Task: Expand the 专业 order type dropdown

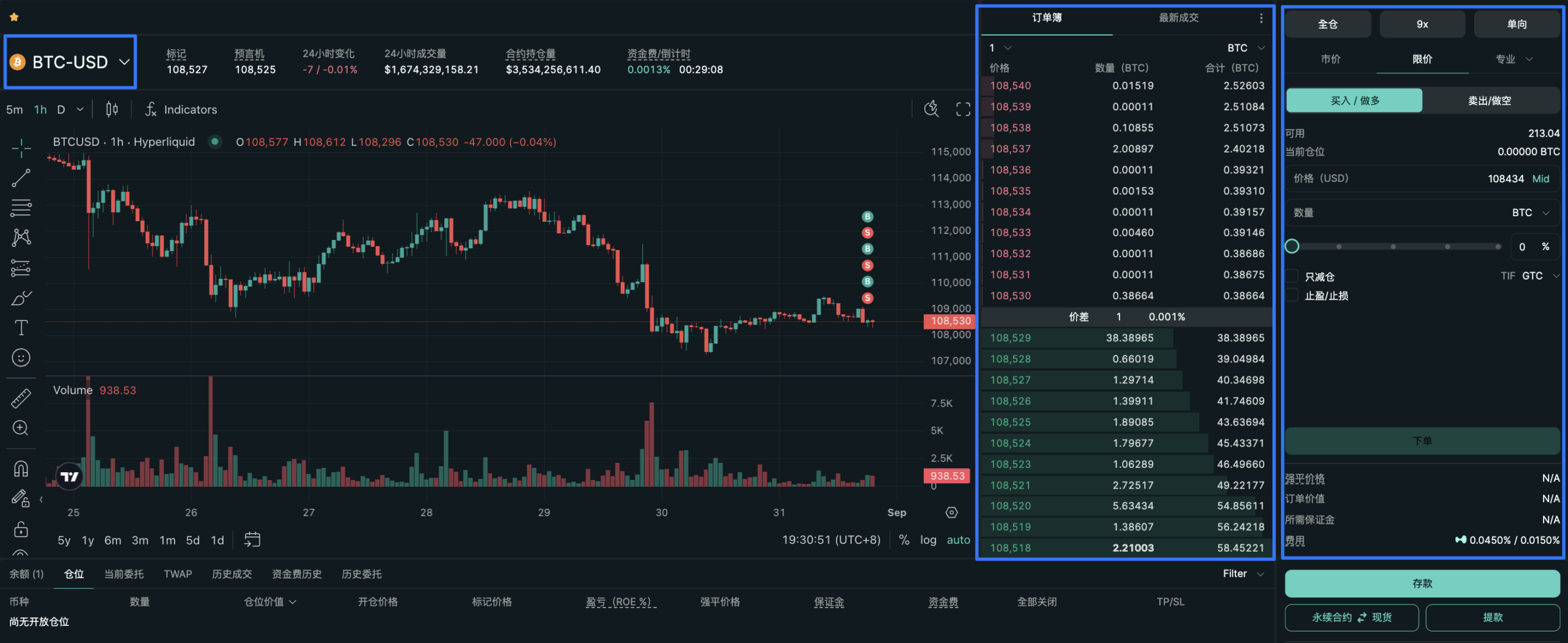Action: pyautogui.click(x=1514, y=59)
